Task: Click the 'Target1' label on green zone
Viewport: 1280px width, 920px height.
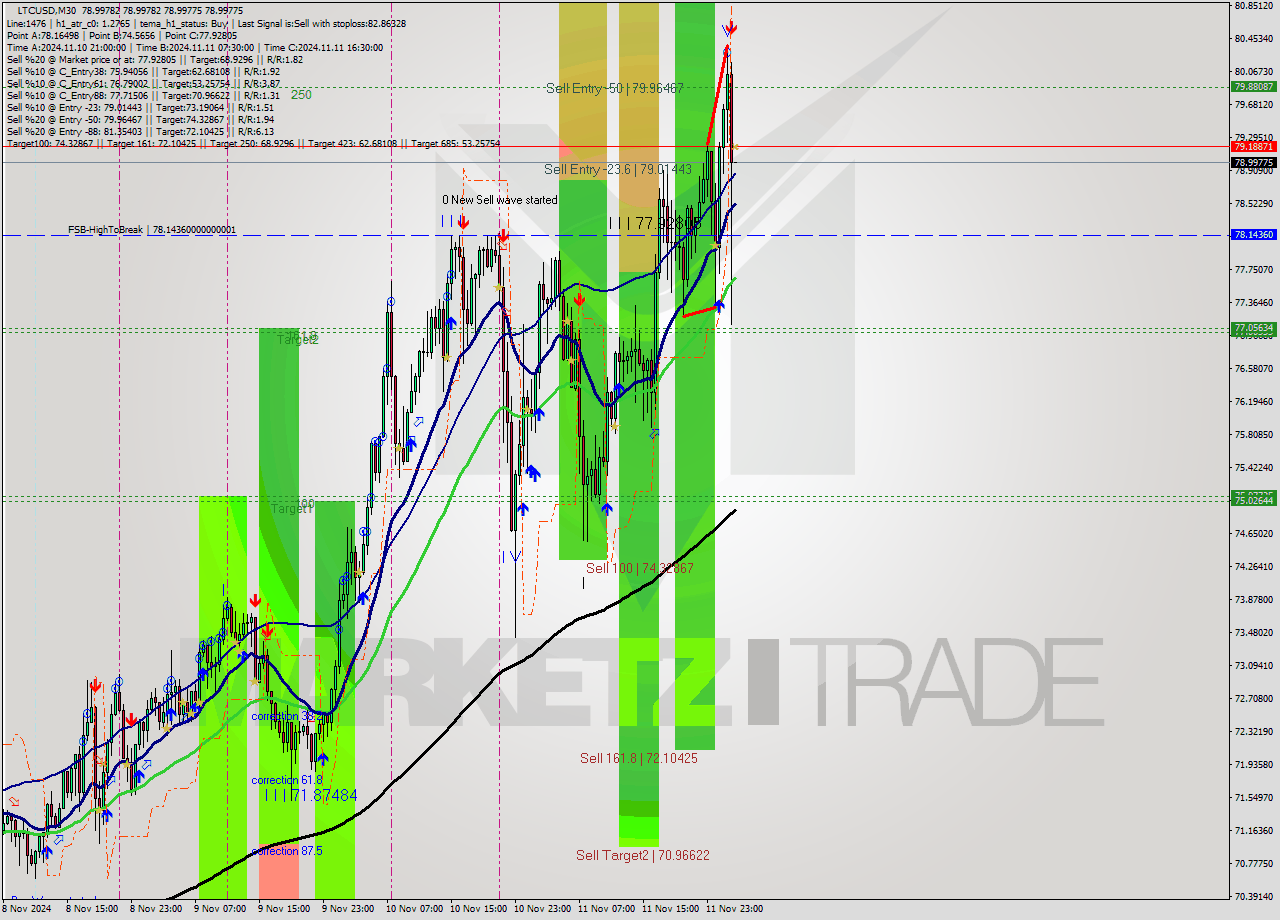Action: (x=292, y=509)
